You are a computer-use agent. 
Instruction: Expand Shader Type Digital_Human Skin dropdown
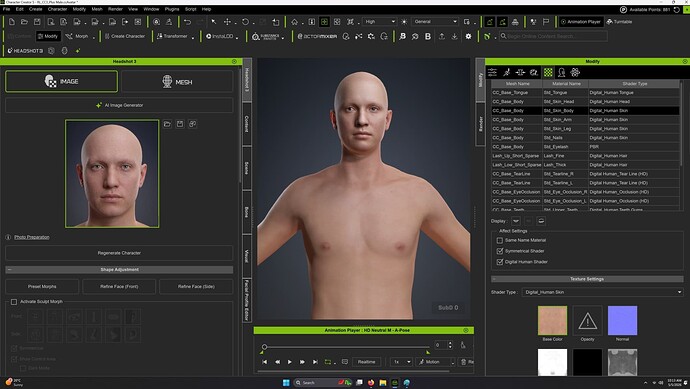point(602,292)
